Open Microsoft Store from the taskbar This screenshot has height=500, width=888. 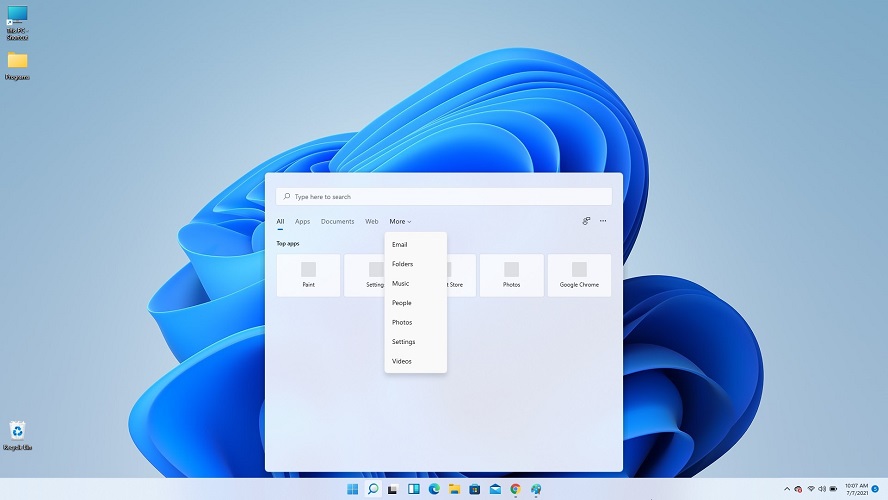click(x=475, y=489)
